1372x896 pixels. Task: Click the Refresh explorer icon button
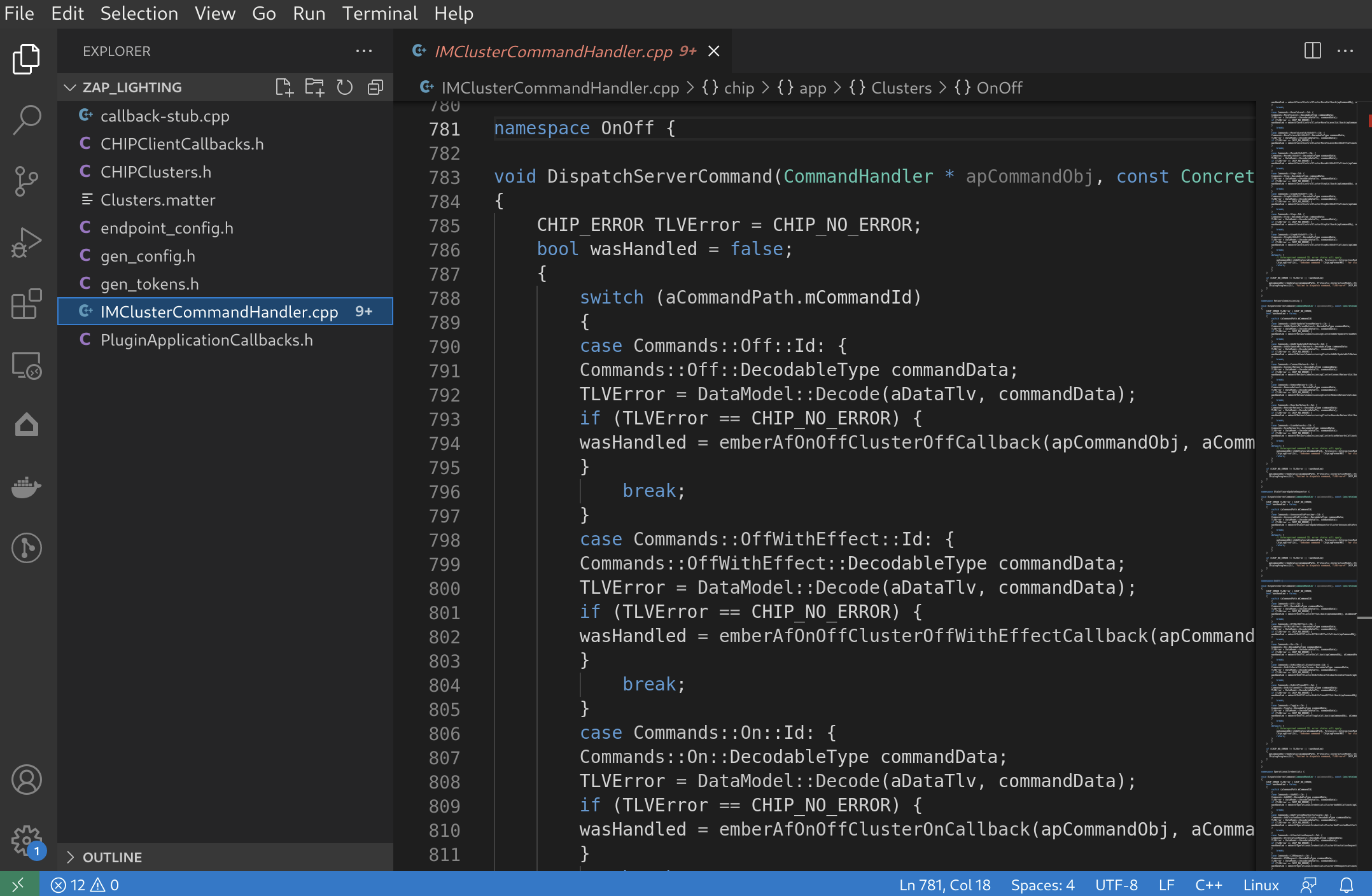pos(345,88)
